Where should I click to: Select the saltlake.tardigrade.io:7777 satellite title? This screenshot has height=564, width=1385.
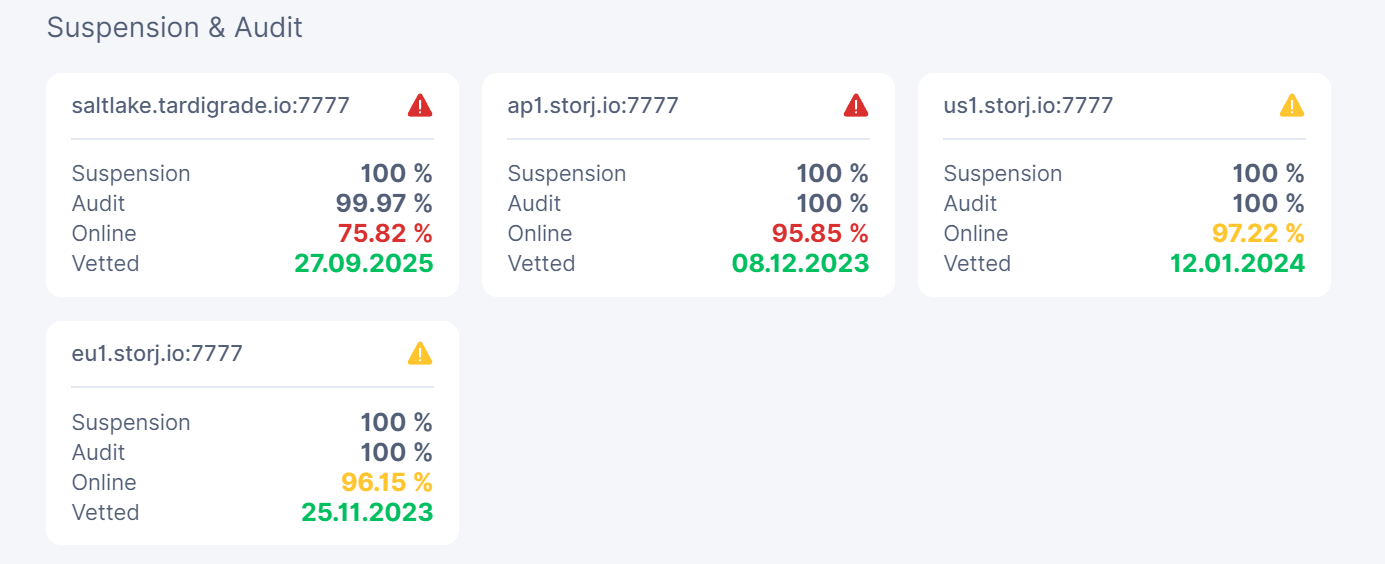(x=210, y=105)
